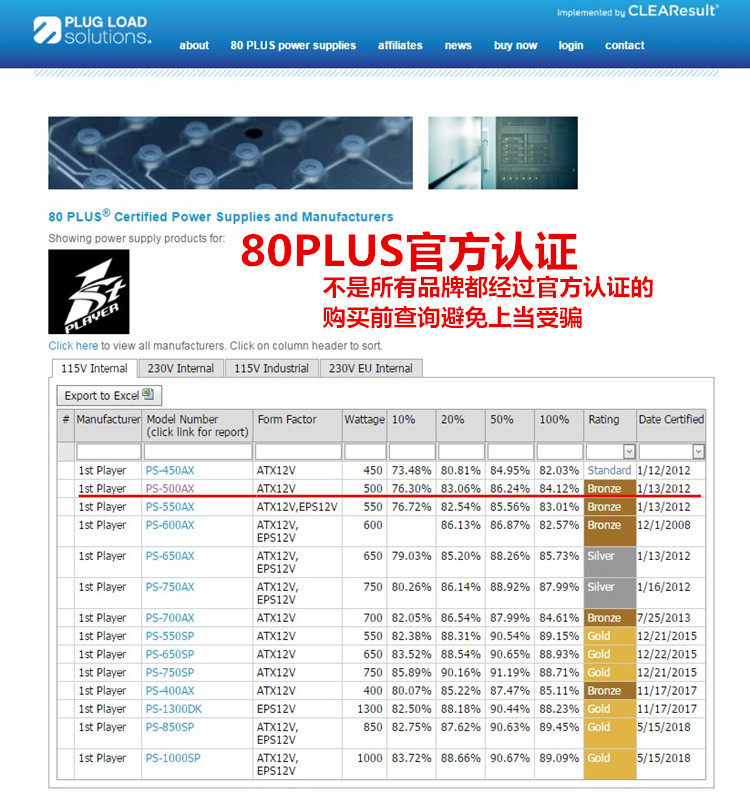
Task: Open the PS-600AX report link
Action: pyautogui.click(x=170, y=525)
